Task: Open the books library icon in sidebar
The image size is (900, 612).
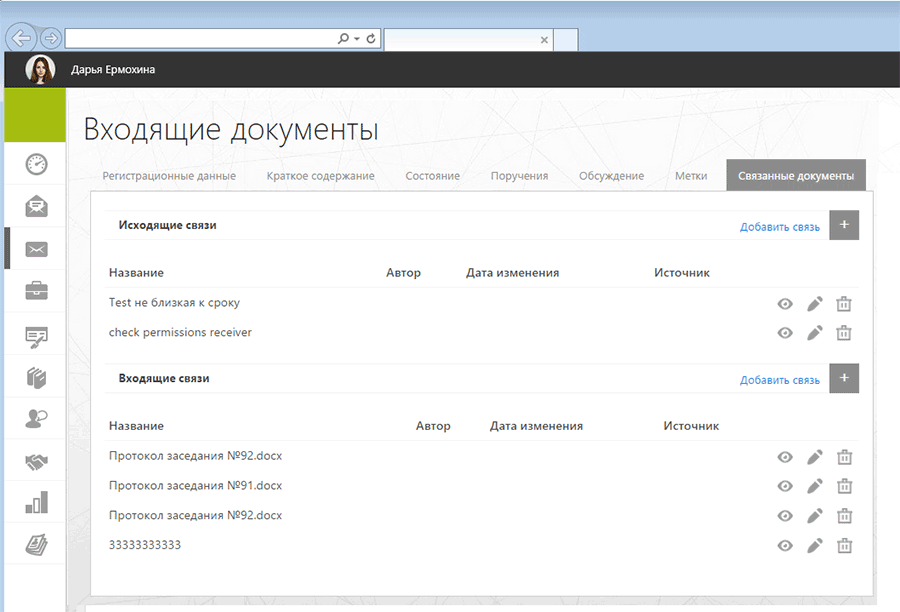Action: pyautogui.click(x=36, y=377)
